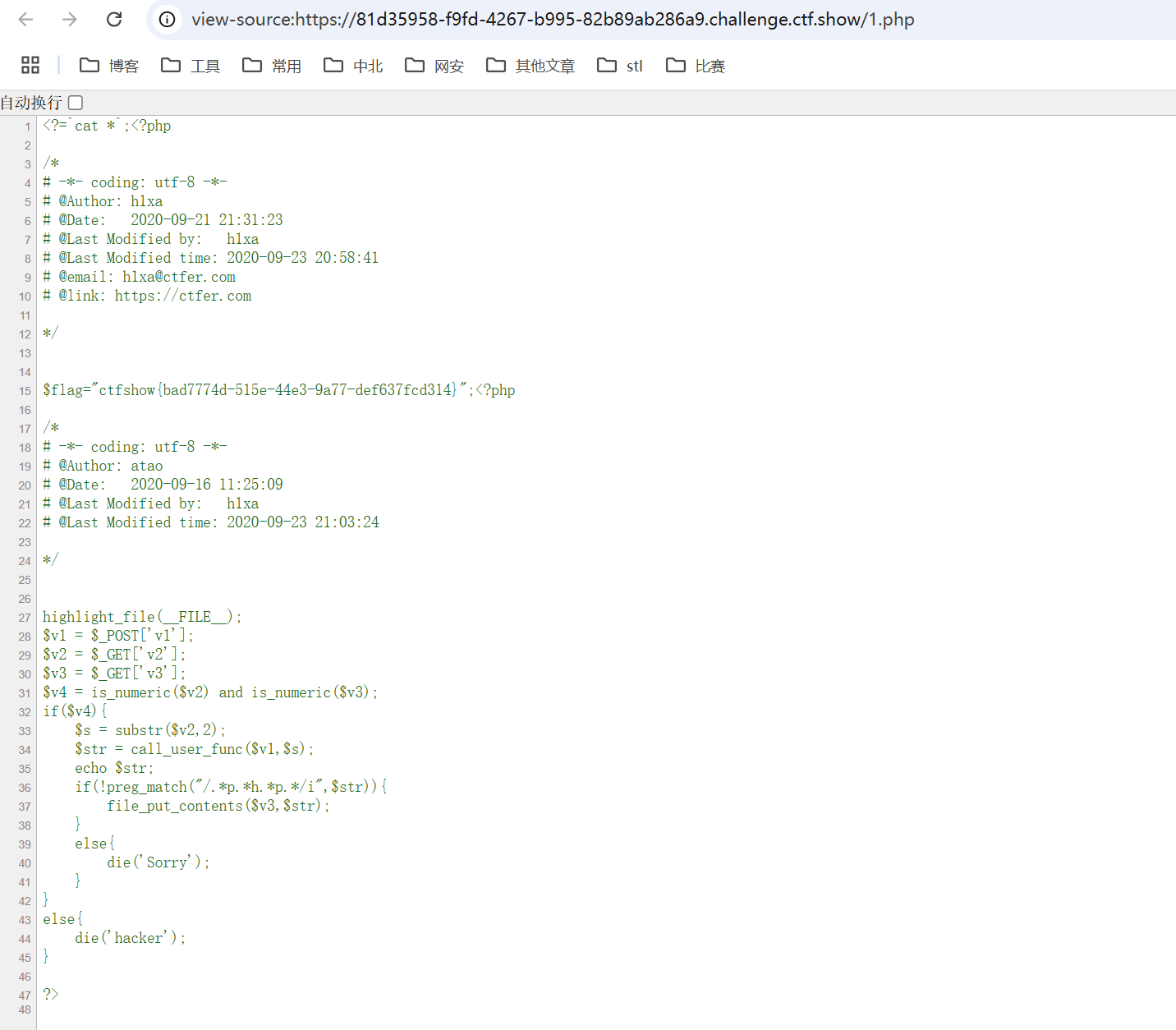1176x1030 pixels.
Task: Click the substr($v2,2) line
Action: click(150, 730)
